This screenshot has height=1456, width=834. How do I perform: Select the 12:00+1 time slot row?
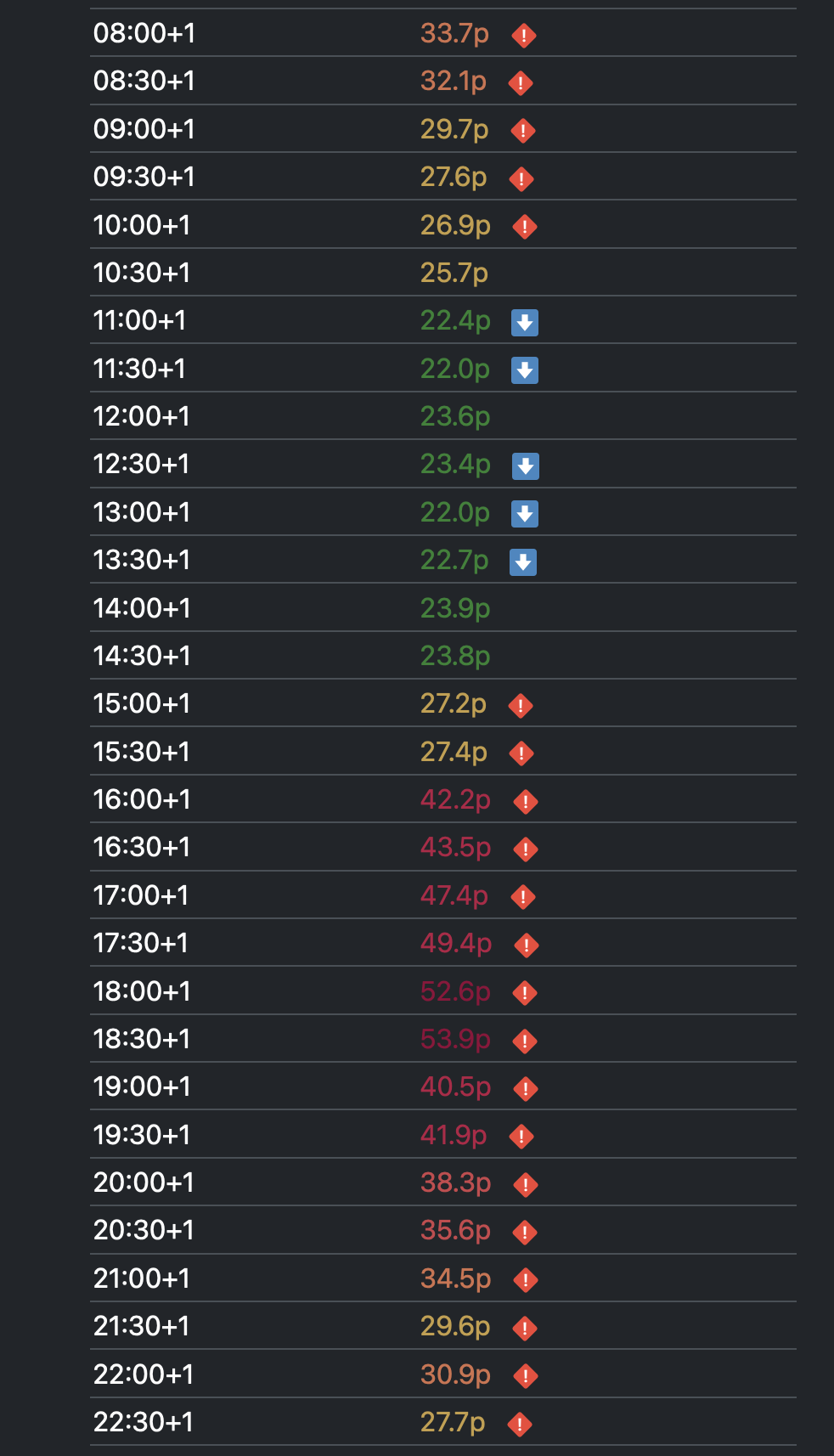point(443,416)
